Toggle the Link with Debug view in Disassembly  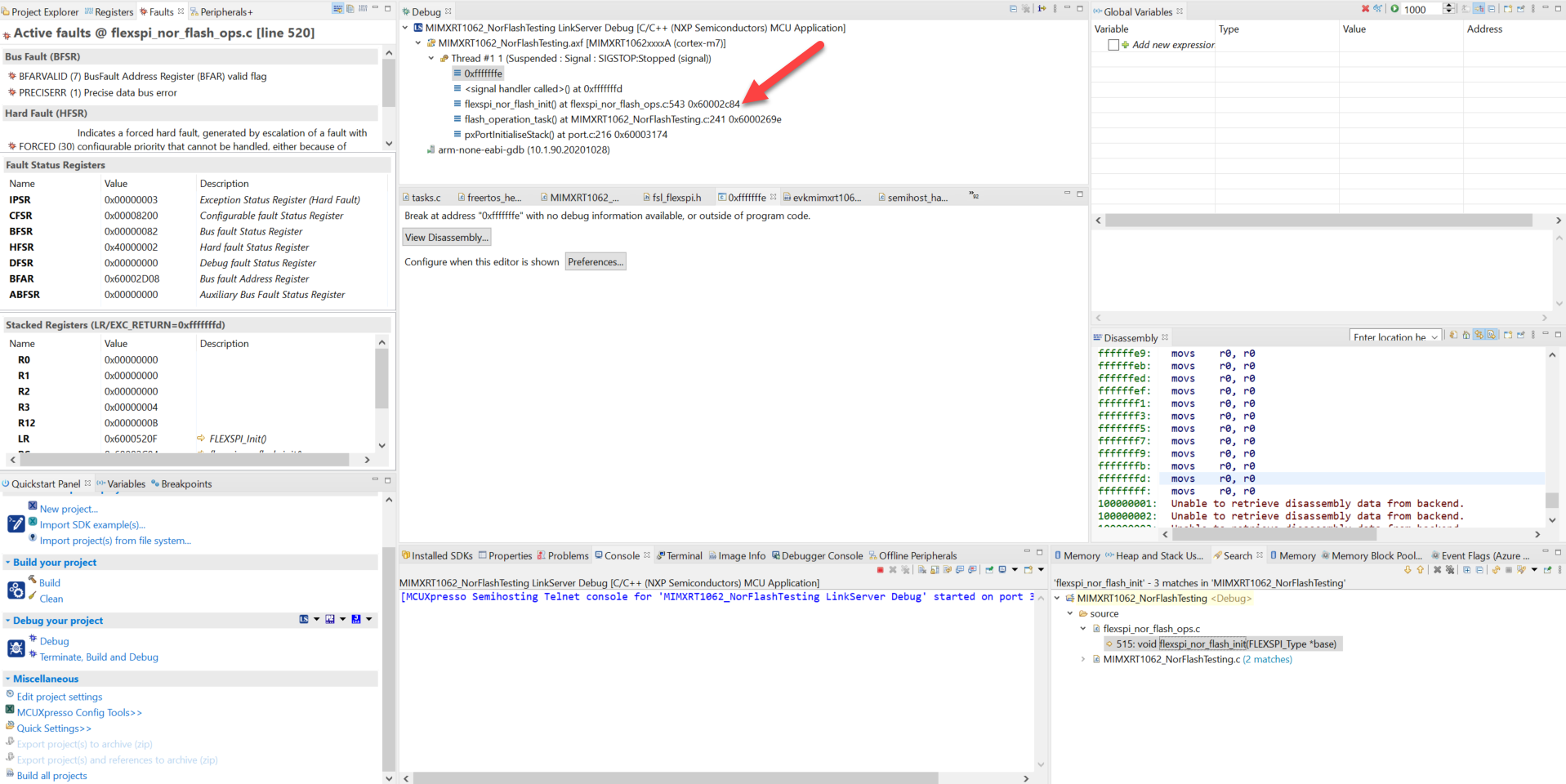tap(1479, 336)
